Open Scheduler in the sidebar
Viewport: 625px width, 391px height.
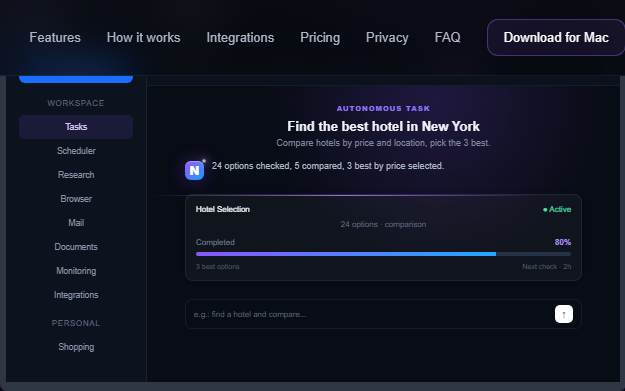(x=76, y=151)
